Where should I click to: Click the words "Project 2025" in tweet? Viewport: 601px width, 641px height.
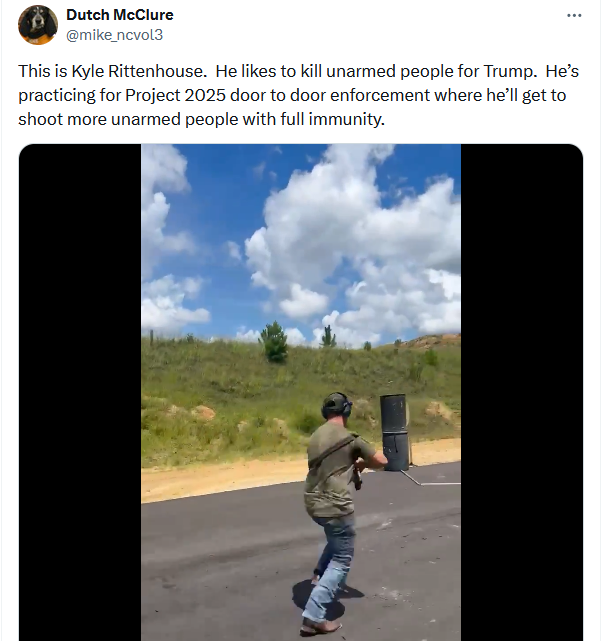tap(175, 95)
